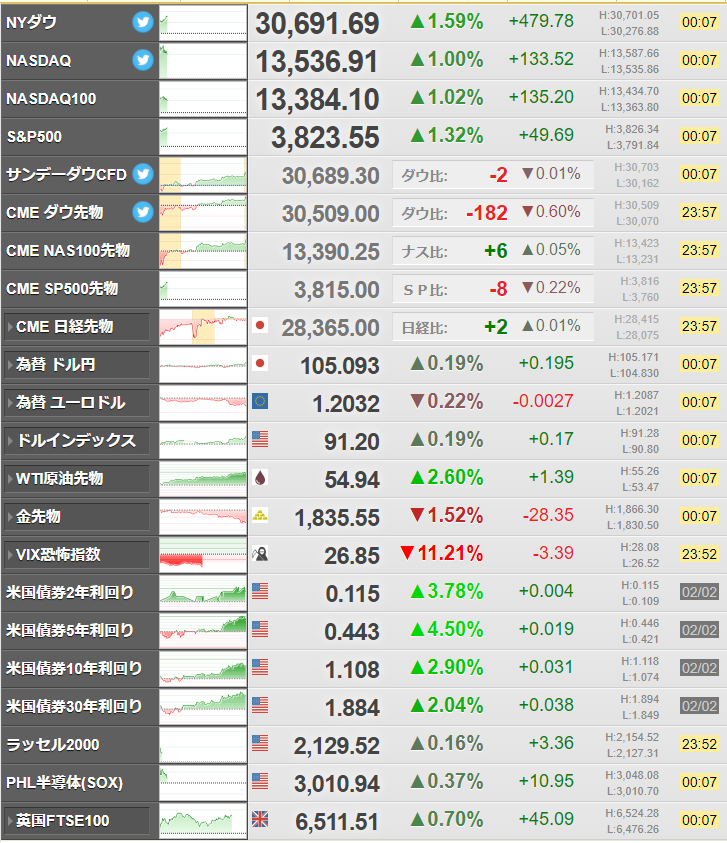This screenshot has width=727, height=843.
Task: Click the US flag in ラッセル2000 row
Action: pyautogui.click(x=260, y=744)
